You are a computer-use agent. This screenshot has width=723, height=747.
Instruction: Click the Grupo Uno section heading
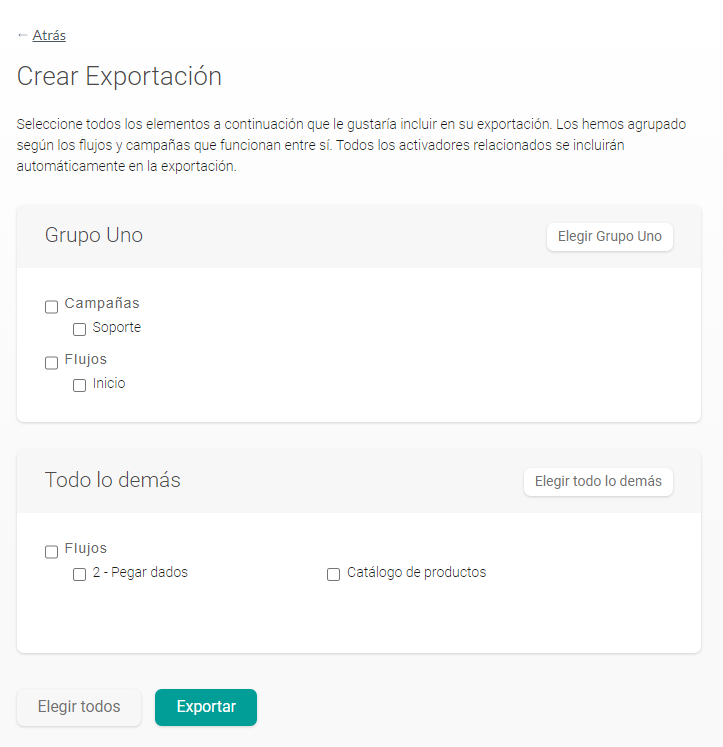pyautogui.click(x=94, y=236)
